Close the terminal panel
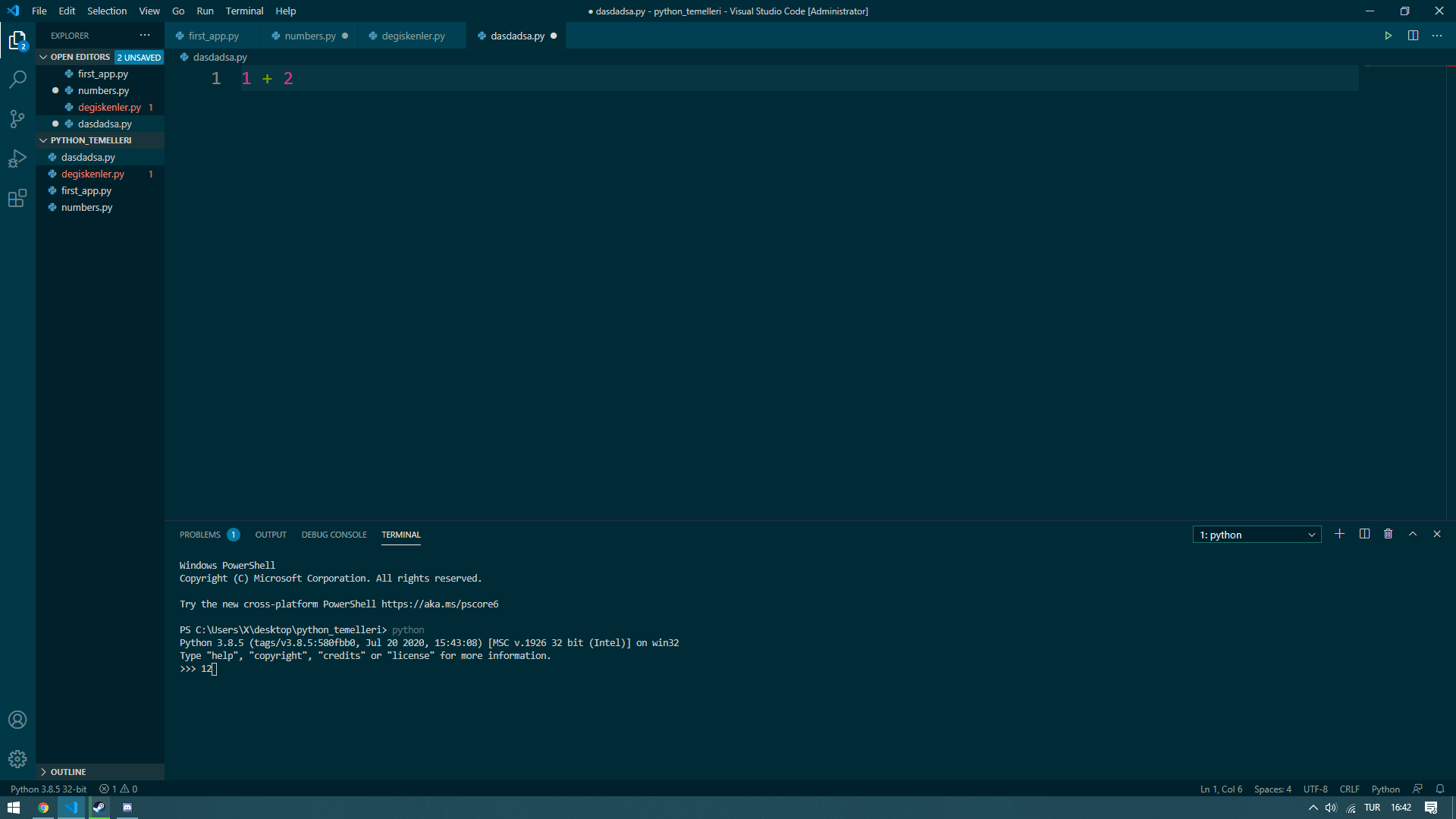Screen dimensions: 1456x819 click(1436, 534)
